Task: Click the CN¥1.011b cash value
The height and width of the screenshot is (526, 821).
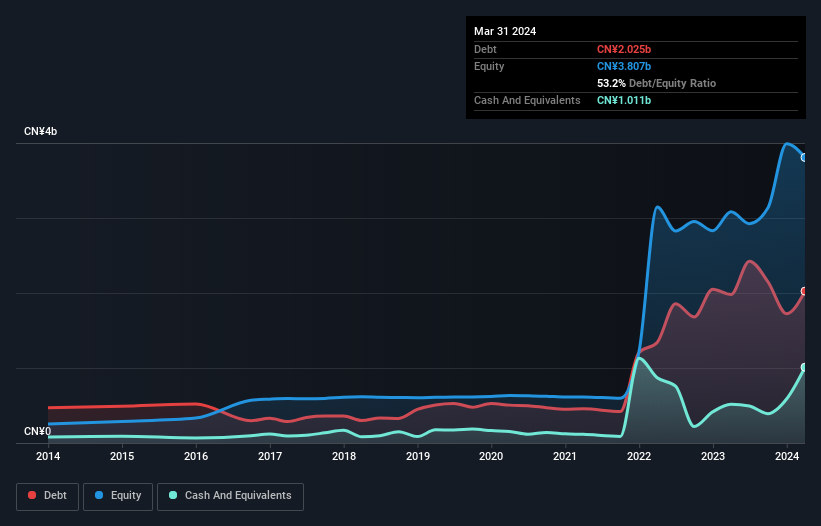Action: 624,100
